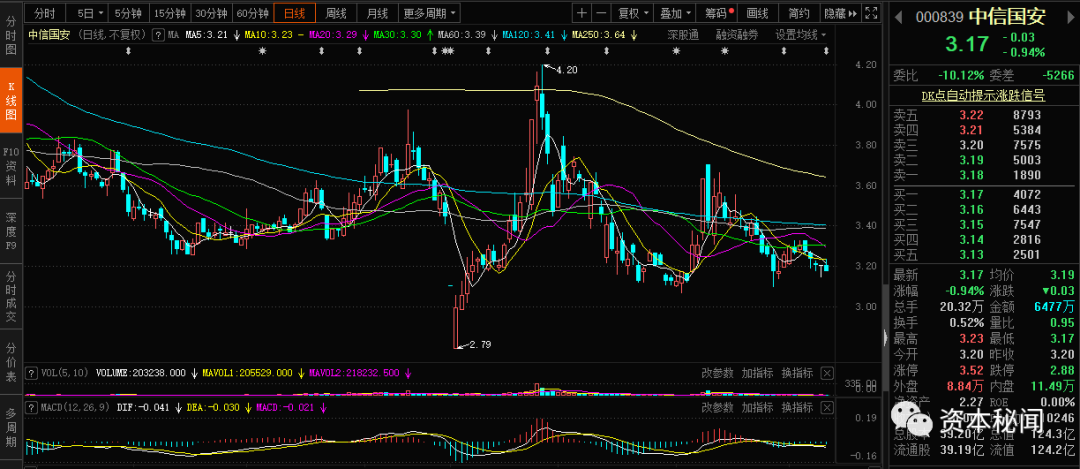This screenshot has height=469, width=1080.
Task: Click 加指标 on the MACD panel
Action: (x=755, y=408)
